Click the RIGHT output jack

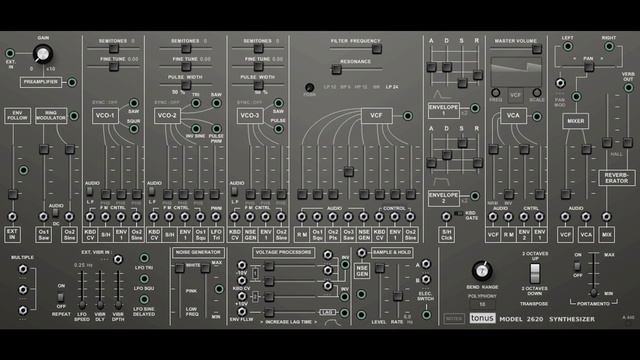click(609, 47)
